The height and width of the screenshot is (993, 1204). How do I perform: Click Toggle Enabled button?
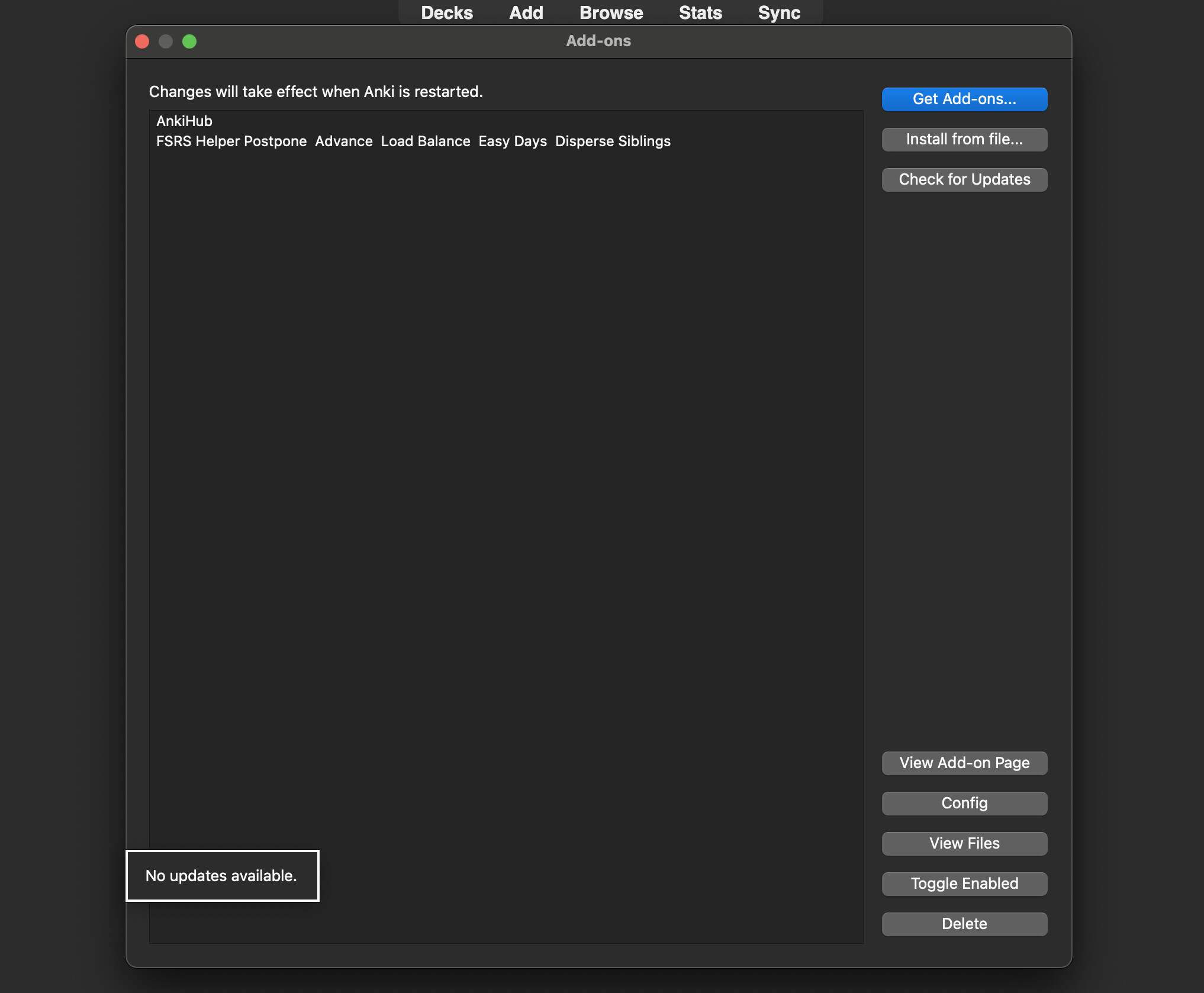click(x=964, y=884)
